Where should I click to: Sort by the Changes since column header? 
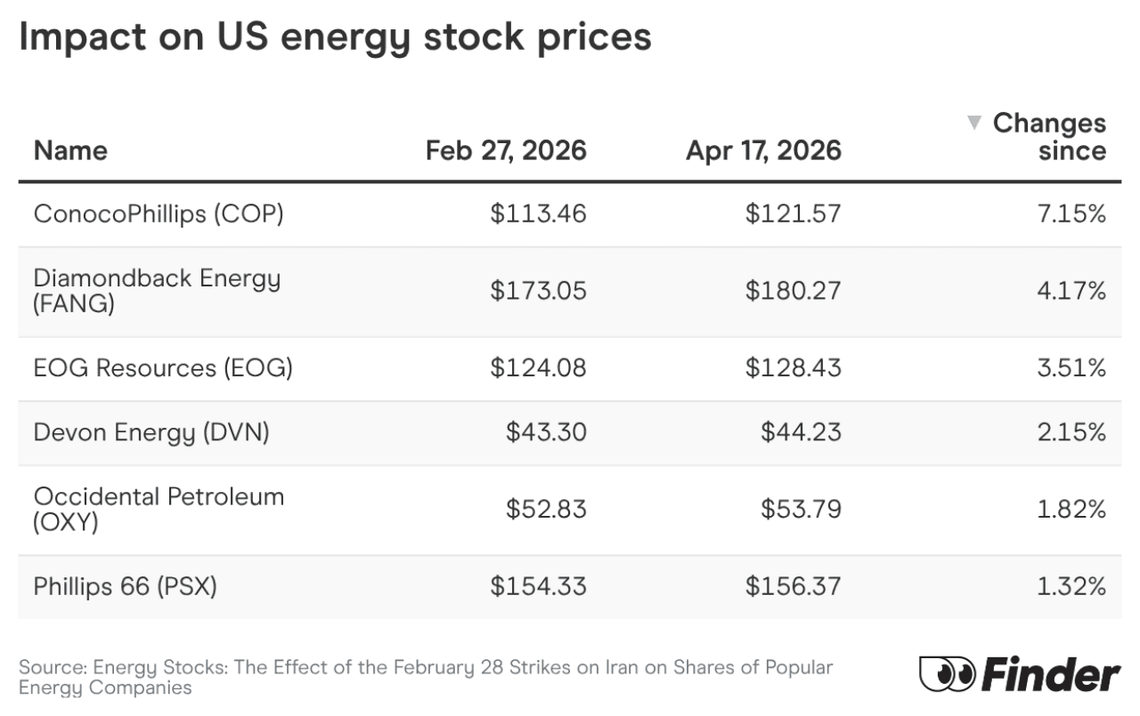point(1049,137)
